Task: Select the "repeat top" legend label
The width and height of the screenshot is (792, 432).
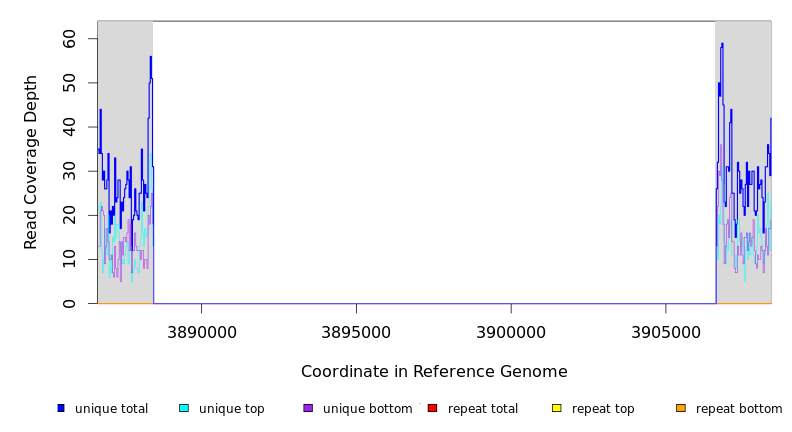Action: tap(603, 409)
